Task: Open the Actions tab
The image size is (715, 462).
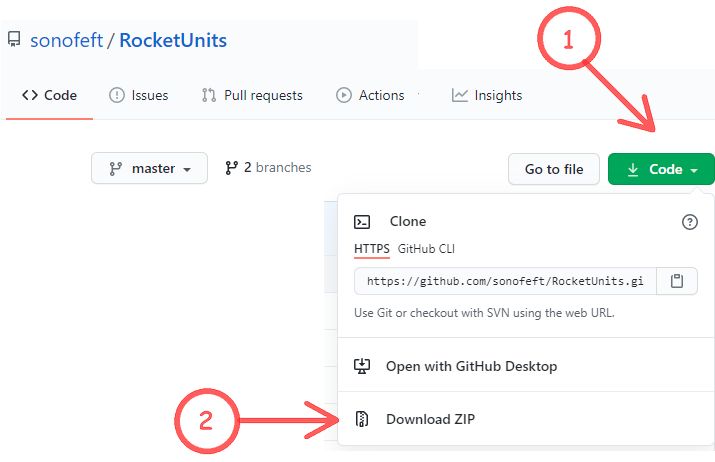Action: 370,95
